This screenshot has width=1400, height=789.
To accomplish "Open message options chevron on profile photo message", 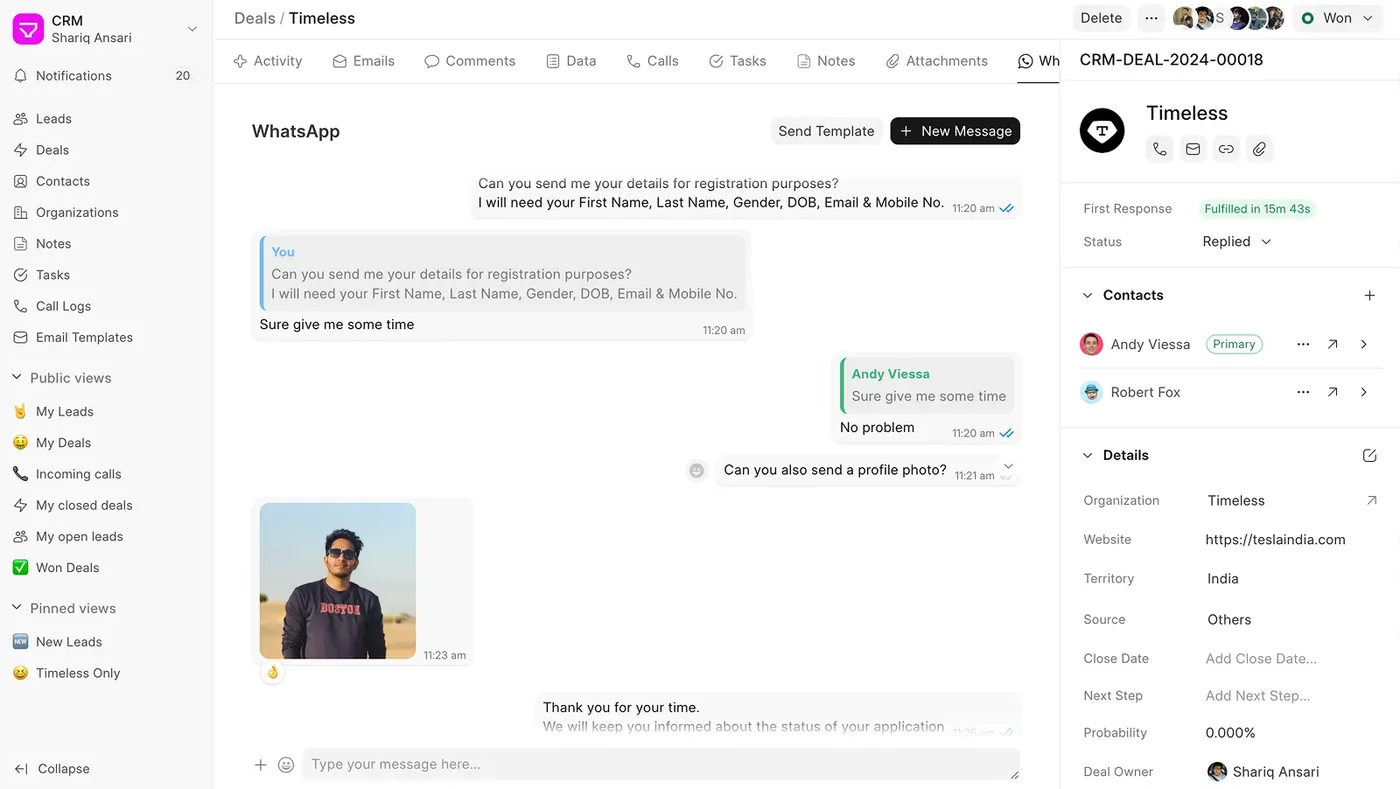I will pos(1008,466).
